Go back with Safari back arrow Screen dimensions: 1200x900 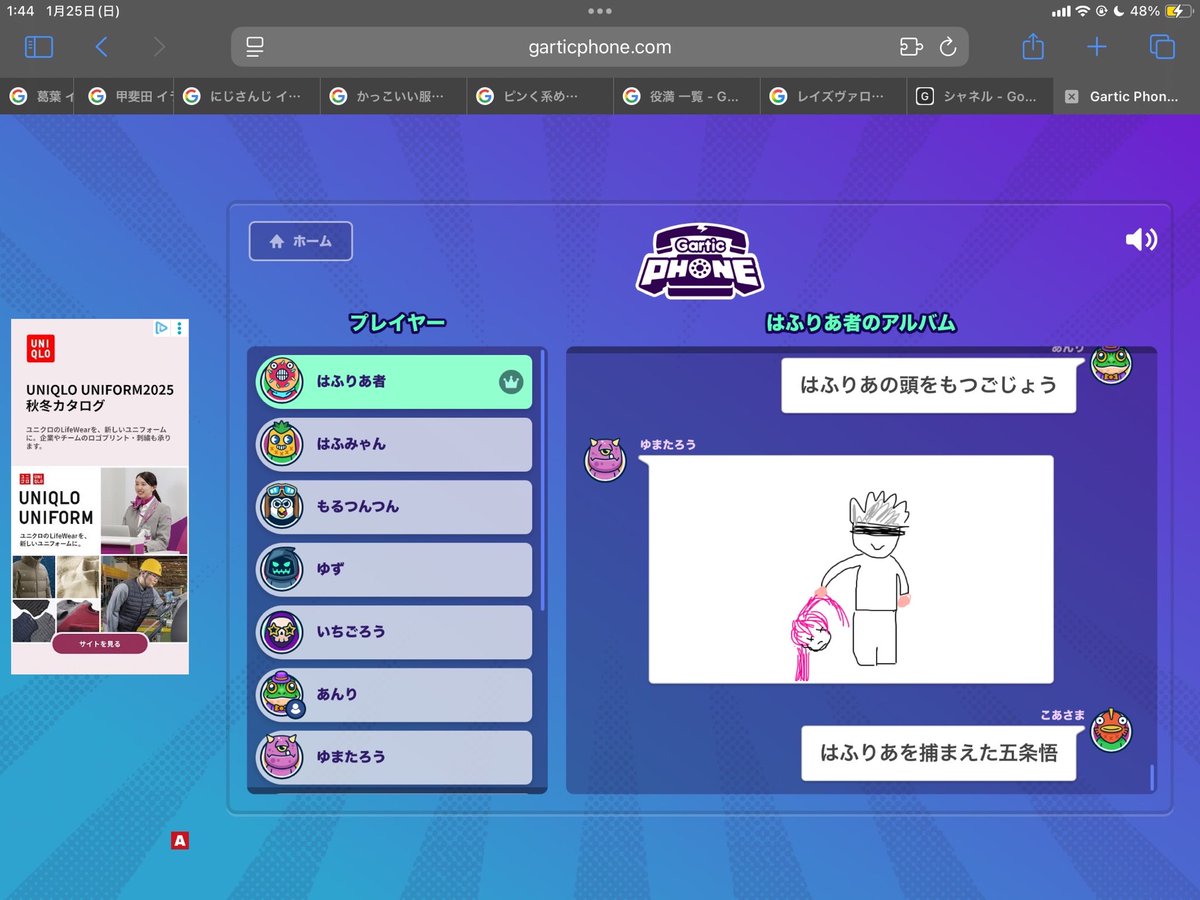coord(101,47)
